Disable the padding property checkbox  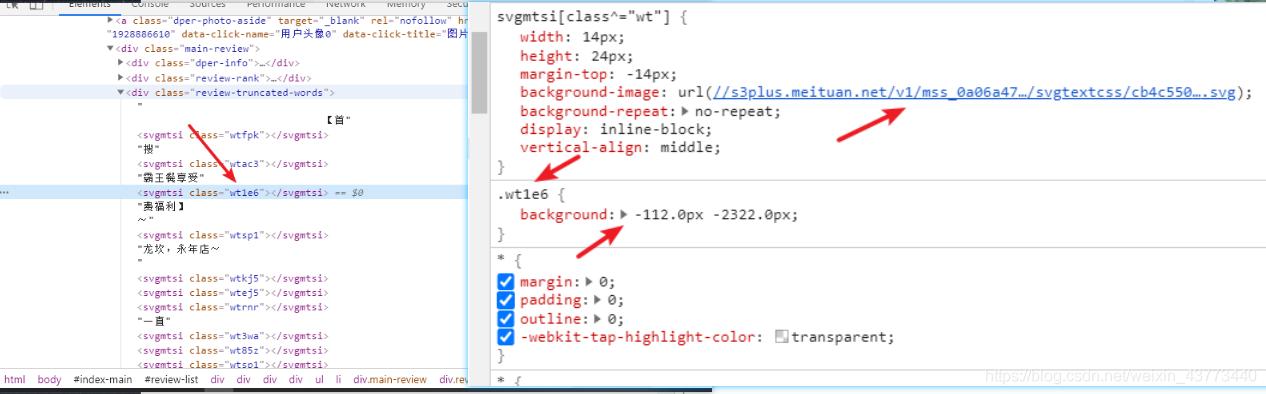pyautogui.click(x=506, y=300)
